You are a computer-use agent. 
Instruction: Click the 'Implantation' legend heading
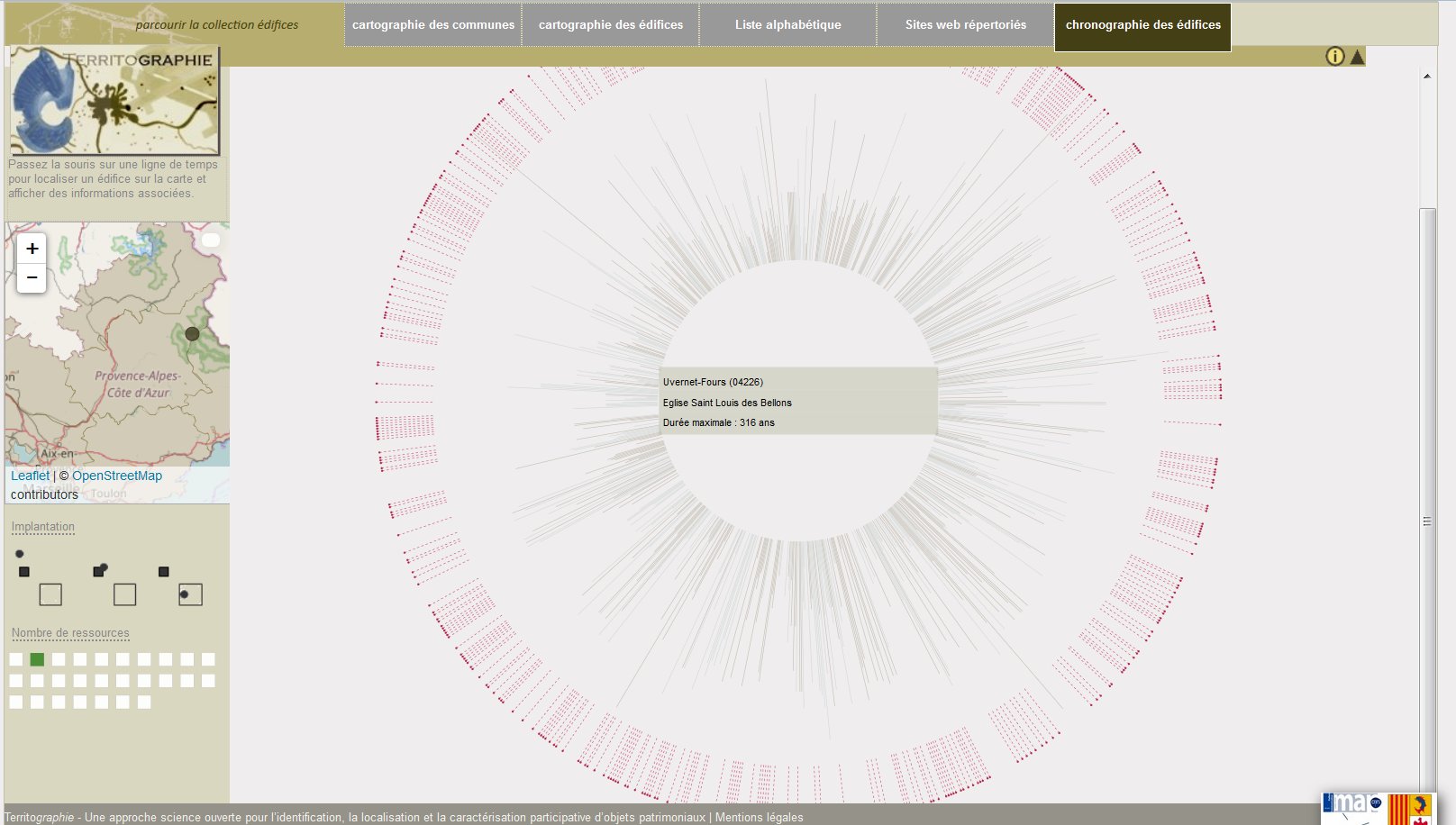(x=43, y=527)
